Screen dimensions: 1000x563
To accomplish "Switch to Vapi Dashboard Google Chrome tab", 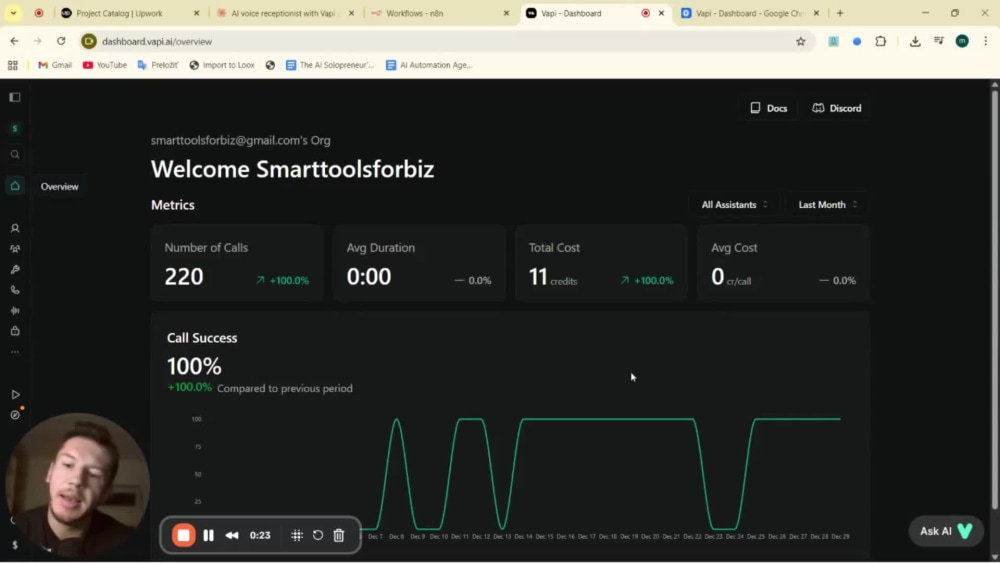I will [x=749, y=13].
